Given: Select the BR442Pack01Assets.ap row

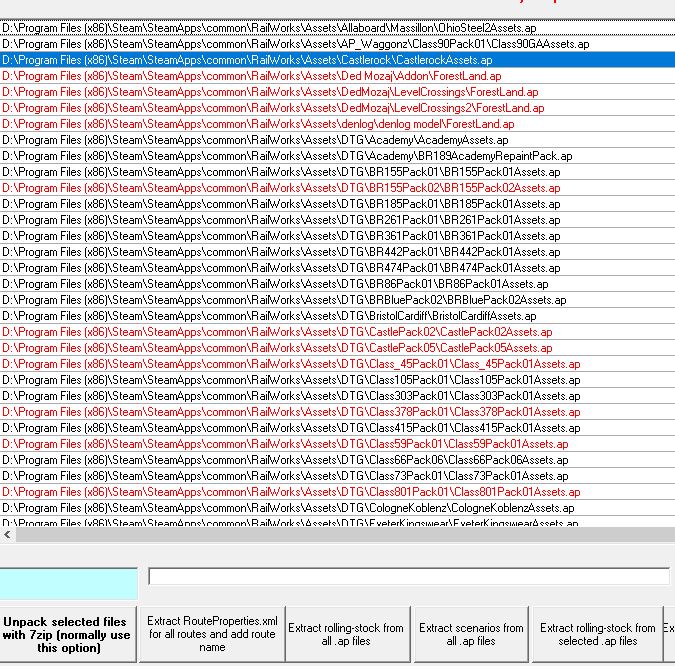Looking at the screenshot, I should [x=338, y=252].
